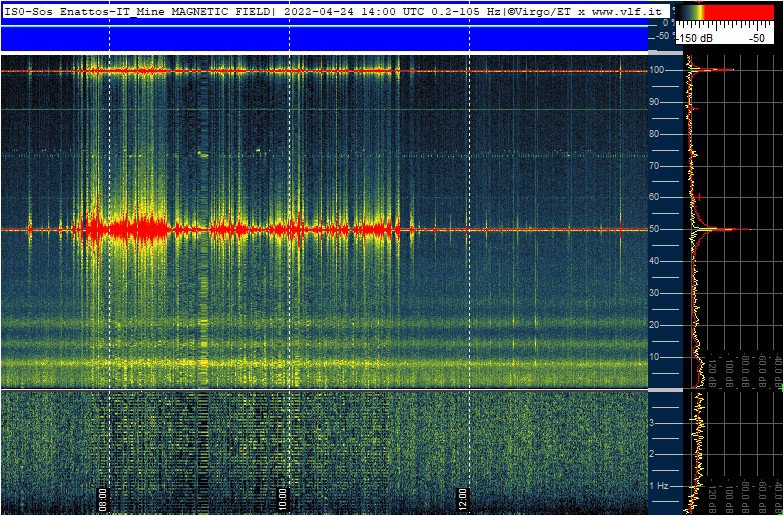Click the 10 Hz frequency axis label
The height and width of the screenshot is (516, 784).
pyautogui.click(x=657, y=357)
